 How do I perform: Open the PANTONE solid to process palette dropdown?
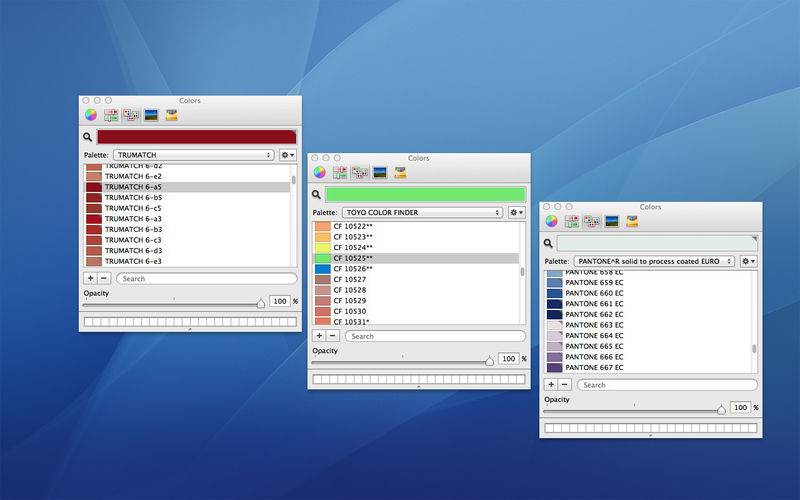click(x=654, y=261)
